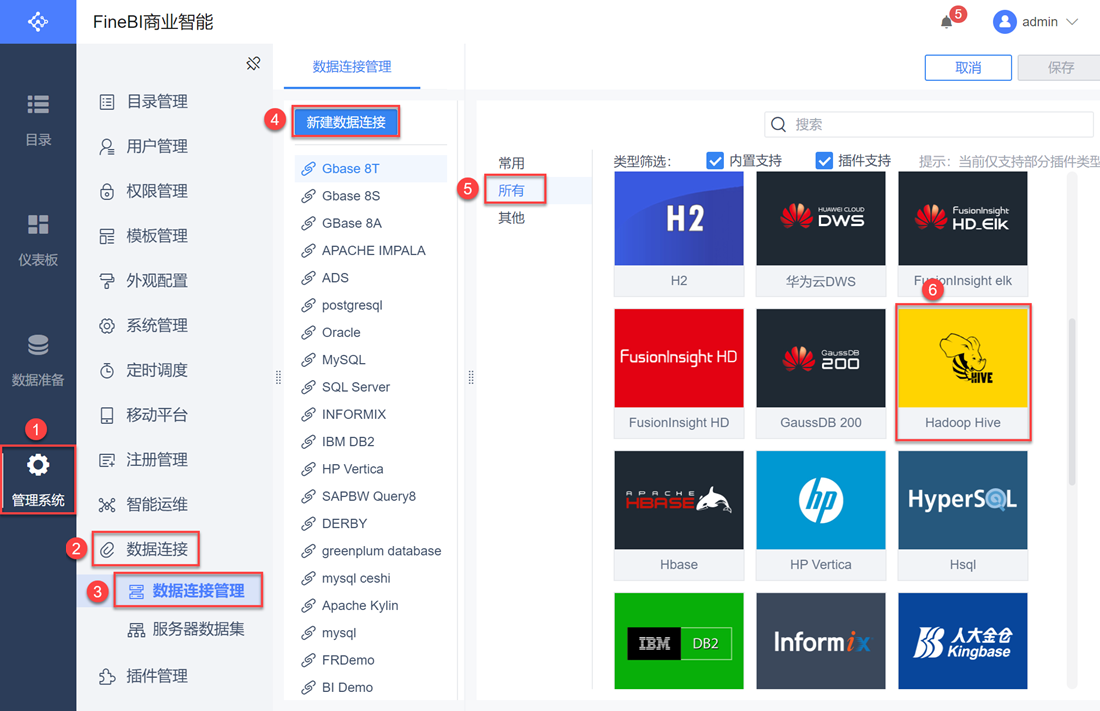Select the Gbase 8S connection
The width and height of the screenshot is (1100, 711).
370,196
